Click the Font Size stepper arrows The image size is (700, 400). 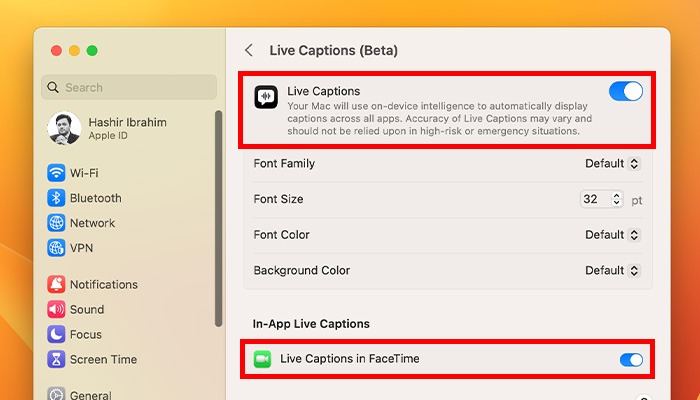pos(617,199)
